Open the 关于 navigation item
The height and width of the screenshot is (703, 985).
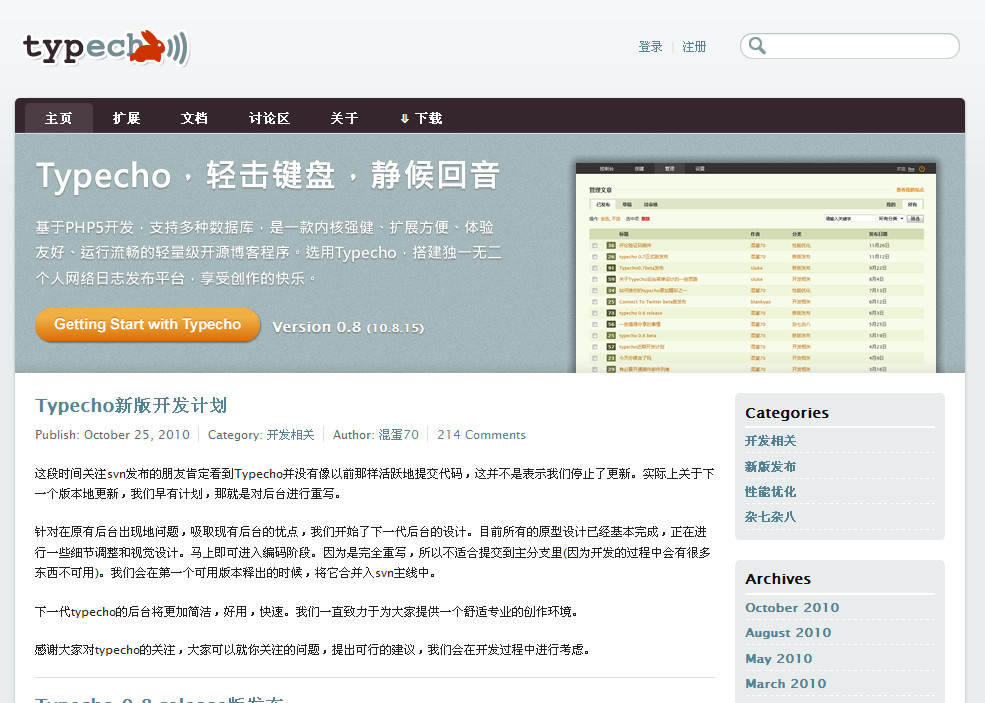pyautogui.click(x=344, y=118)
